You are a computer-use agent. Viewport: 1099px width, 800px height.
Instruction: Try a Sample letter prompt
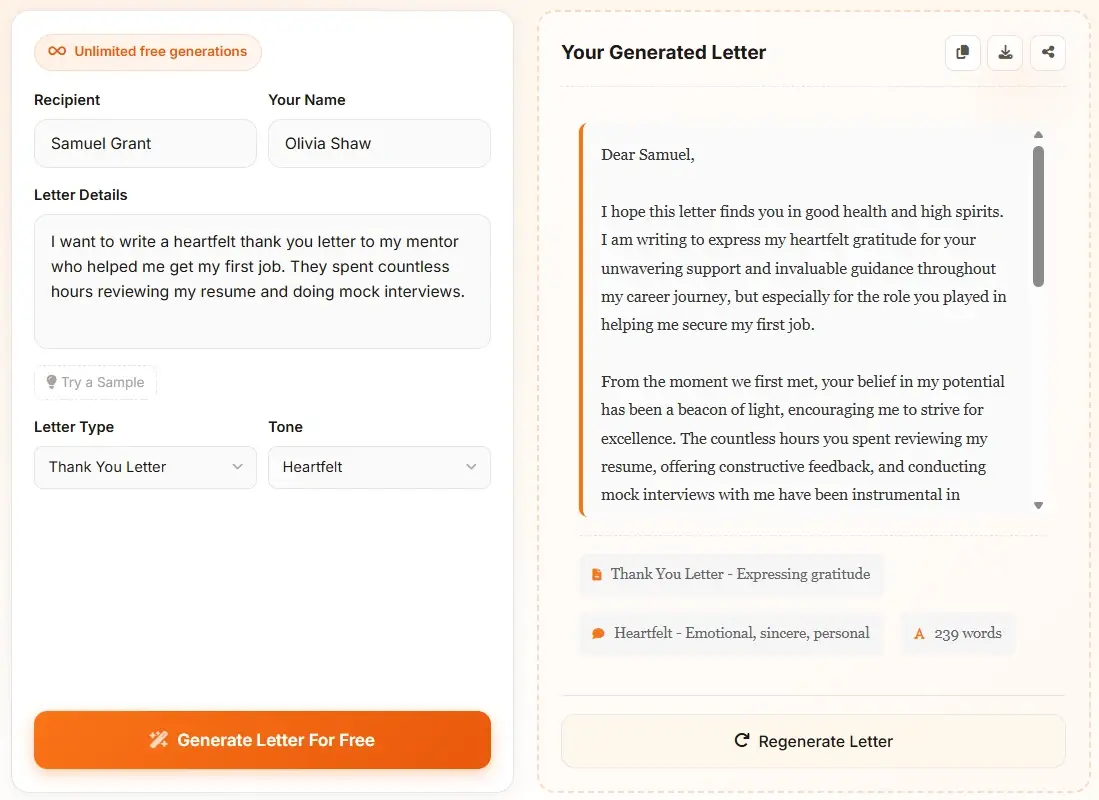tap(96, 382)
